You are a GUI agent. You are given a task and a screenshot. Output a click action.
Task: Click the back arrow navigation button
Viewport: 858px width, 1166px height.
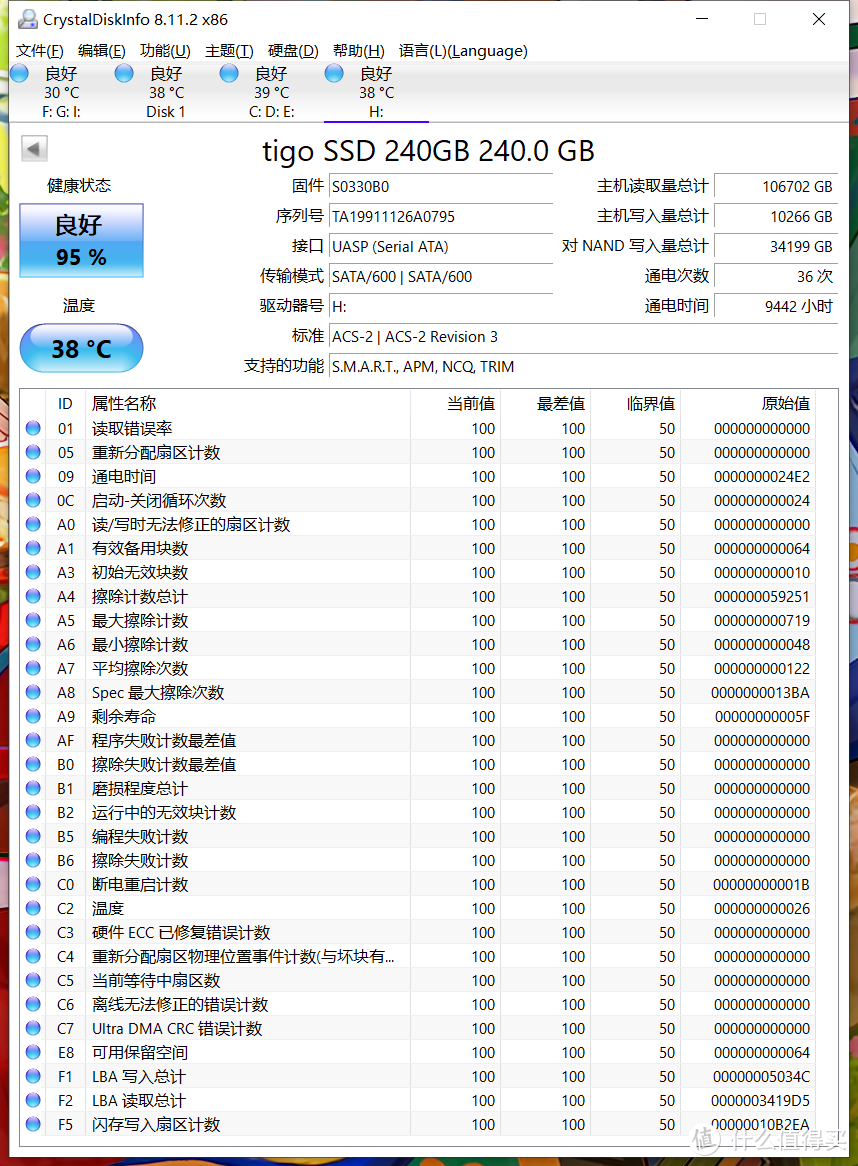coord(33,147)
